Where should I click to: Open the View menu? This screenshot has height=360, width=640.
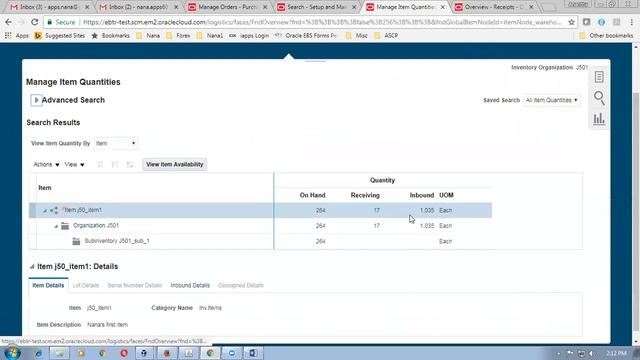click(74, 164)
